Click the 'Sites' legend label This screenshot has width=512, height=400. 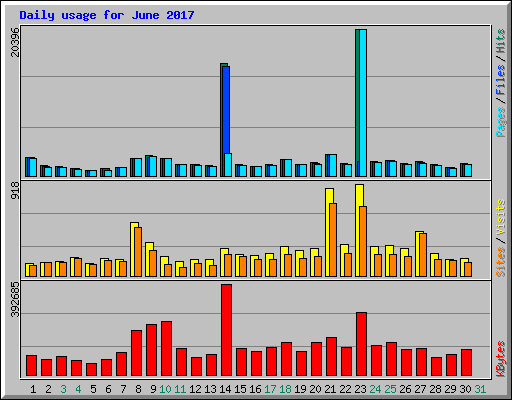(x=501, y=262)
